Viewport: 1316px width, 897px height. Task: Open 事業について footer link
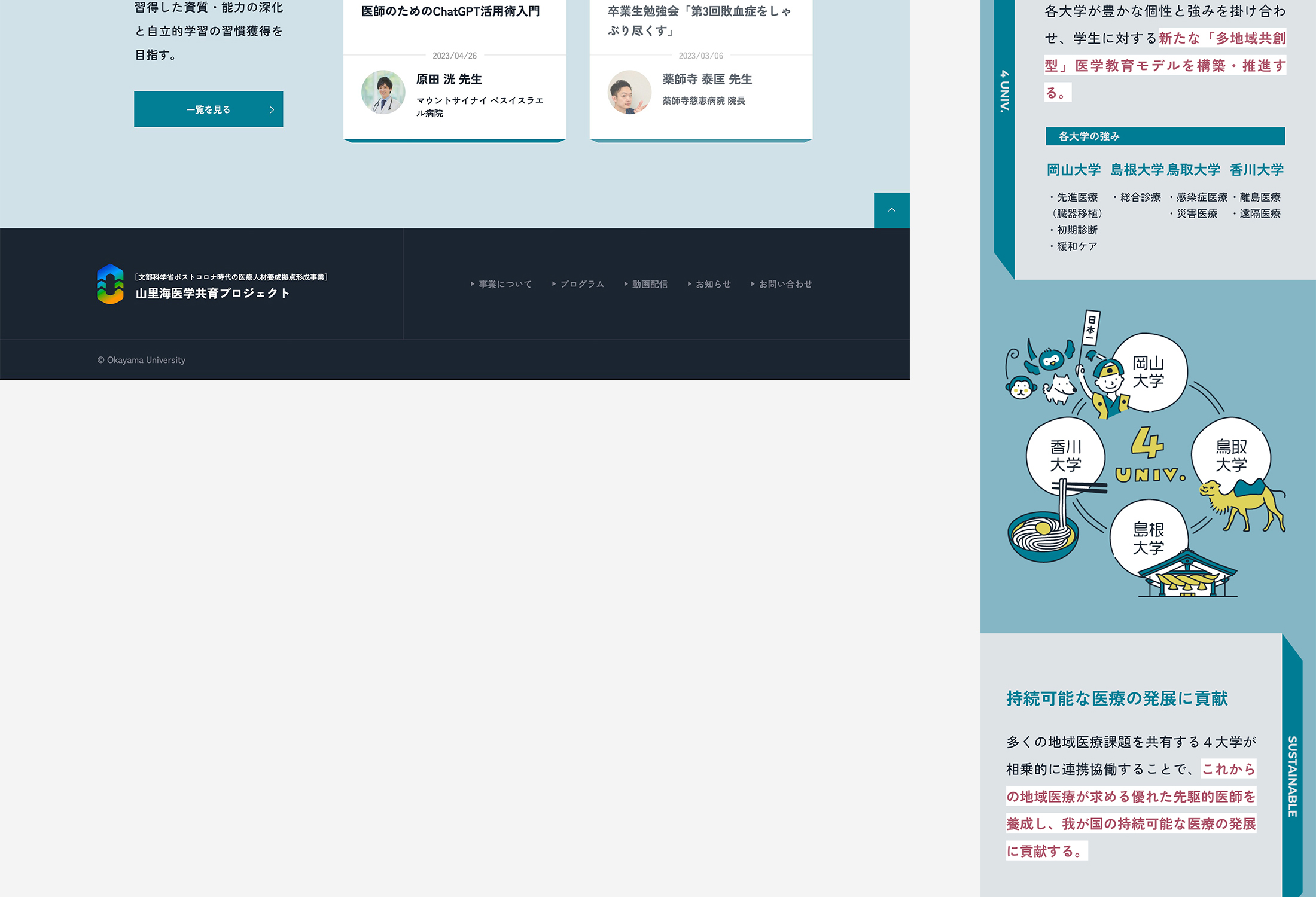[x=504, y=284]
